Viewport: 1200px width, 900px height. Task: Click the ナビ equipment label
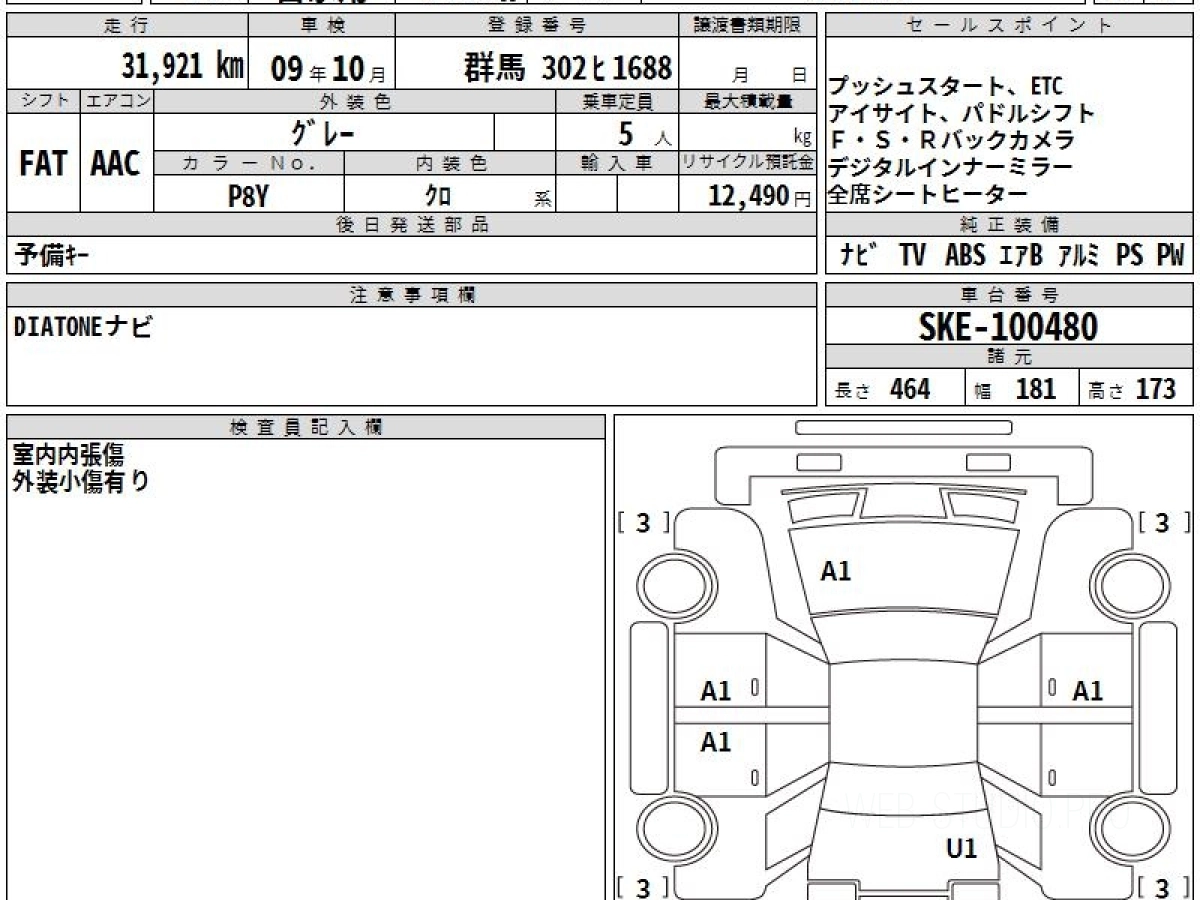click(860, 255)
